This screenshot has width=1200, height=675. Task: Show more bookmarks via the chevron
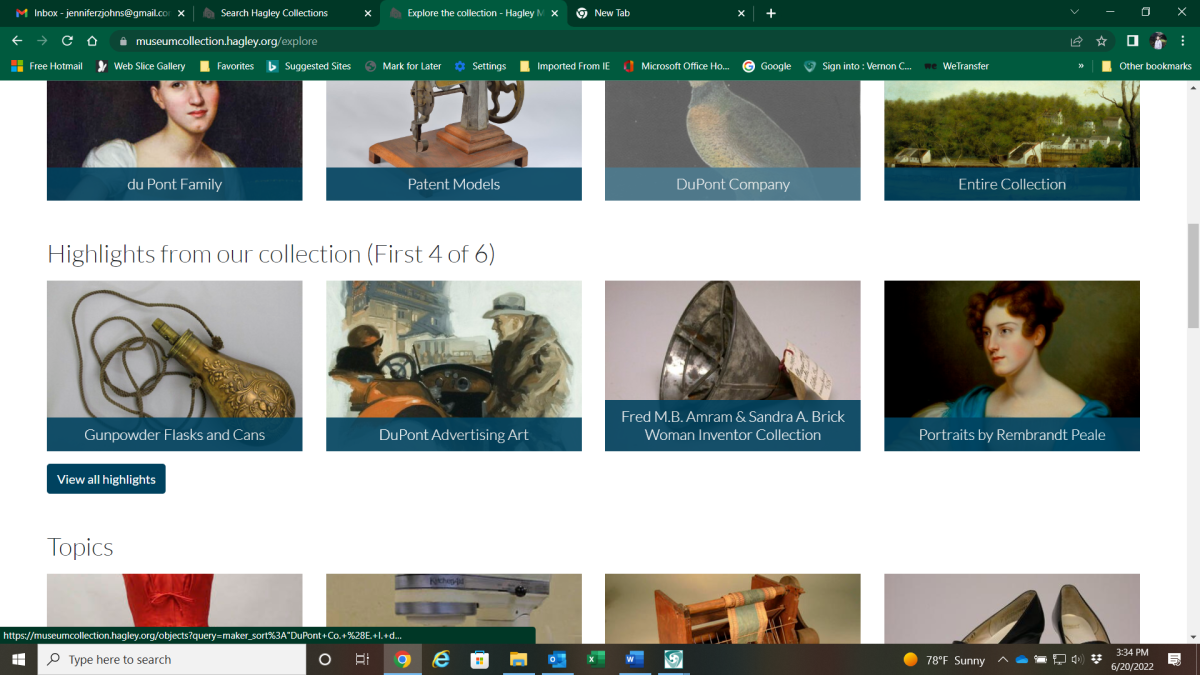pyautogui.click(x=1081, y=66)
